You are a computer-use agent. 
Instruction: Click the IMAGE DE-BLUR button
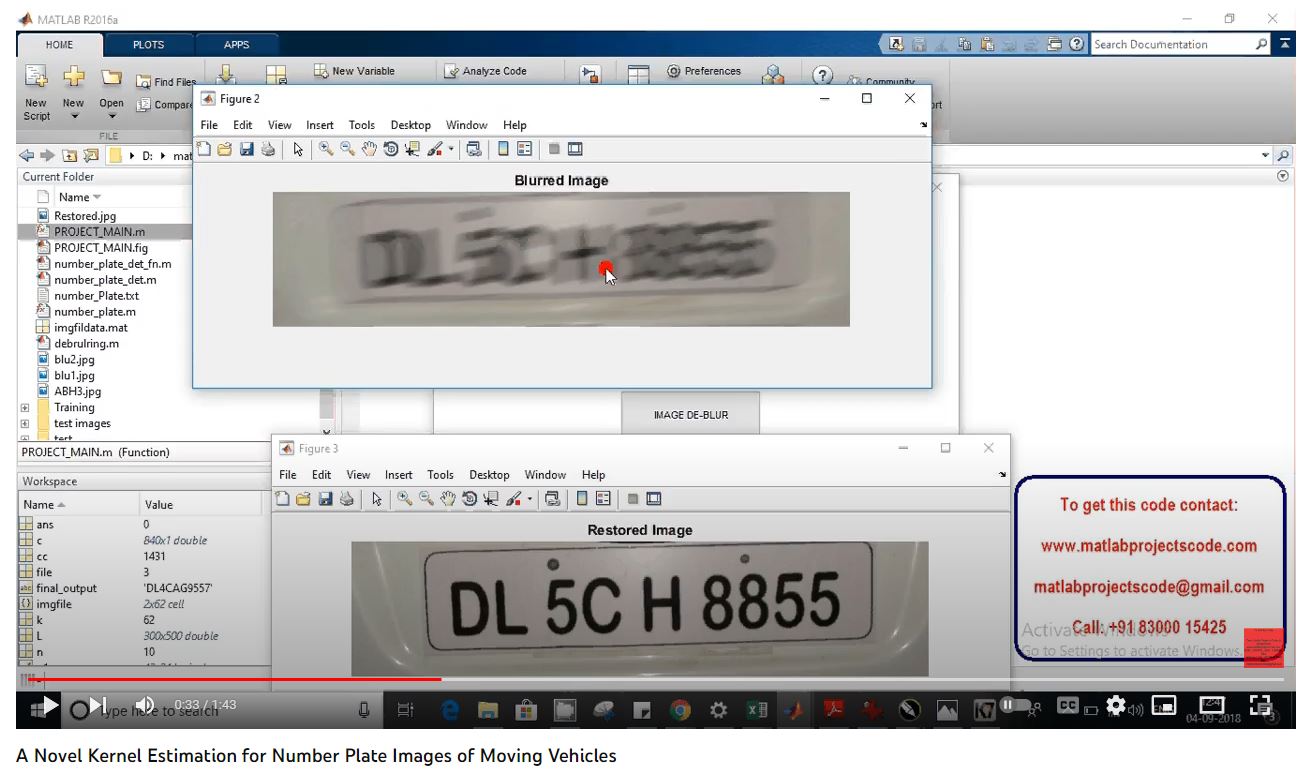click(690, 415)
